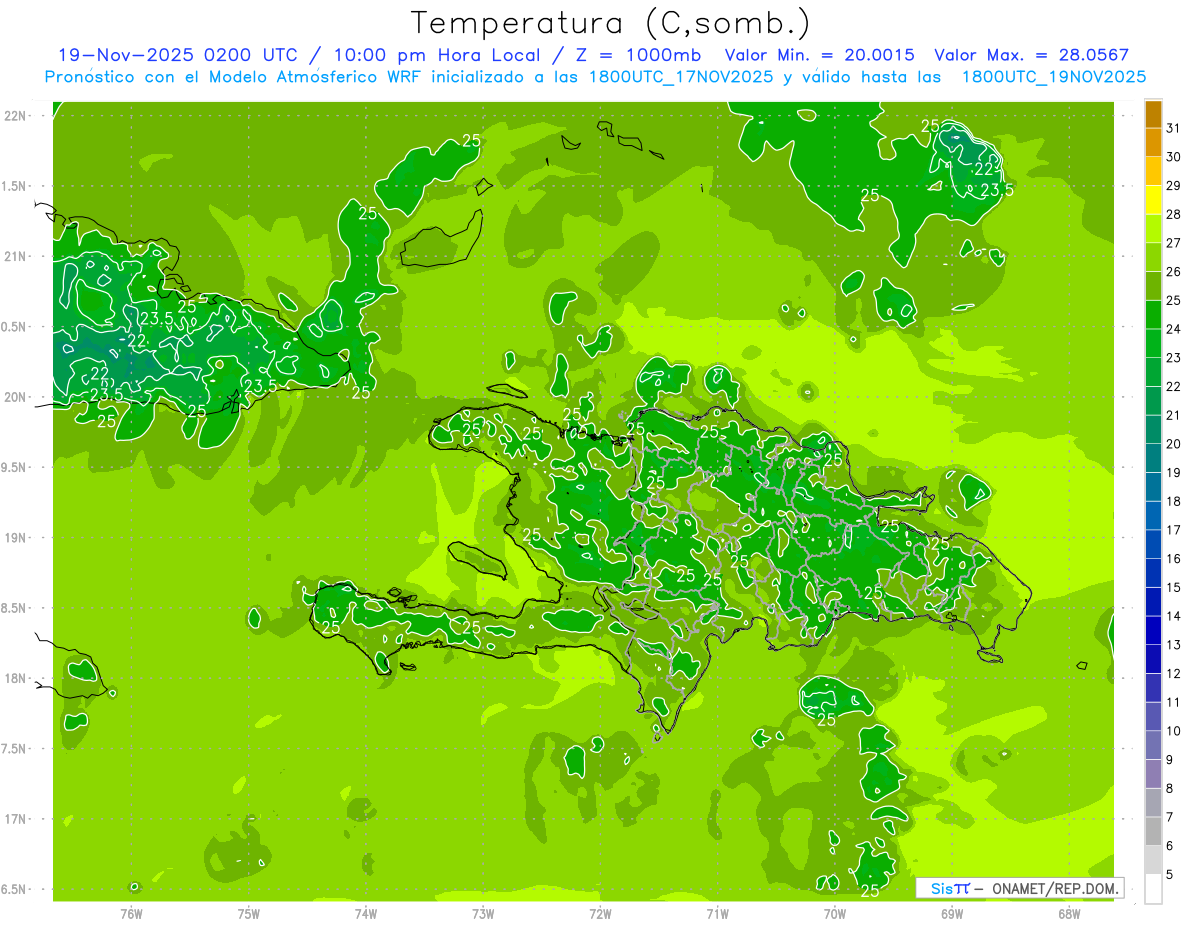The image size is (1200, 927).
Task: Click the '74W' longitude label
Action: (366, 914)
